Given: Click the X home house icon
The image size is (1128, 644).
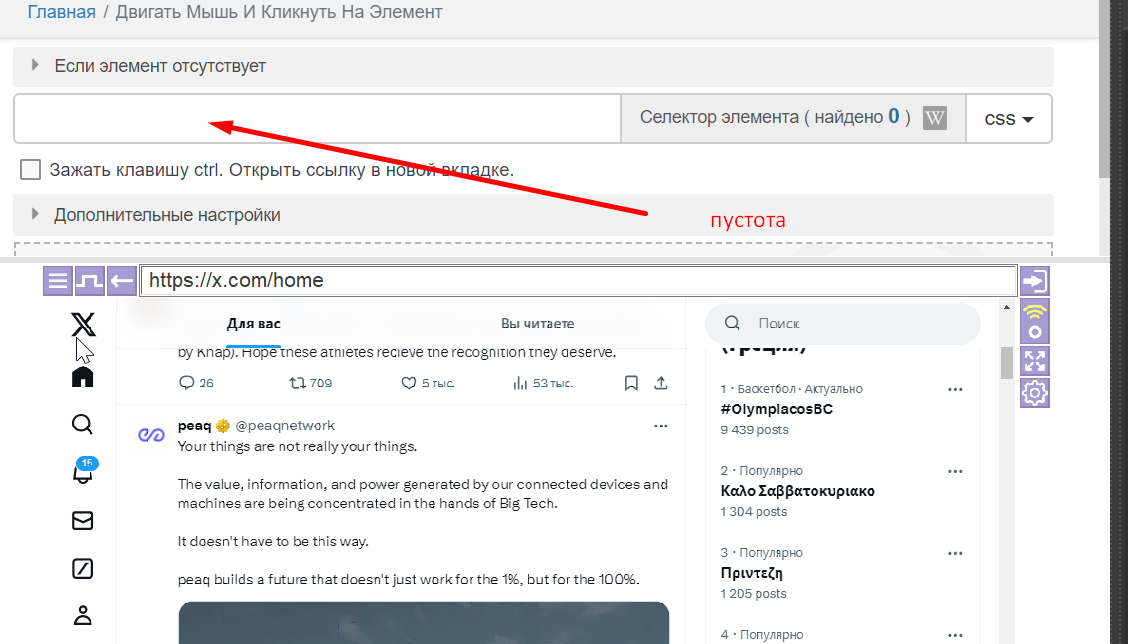Looking at the screenshot, I should coord(83,377).
